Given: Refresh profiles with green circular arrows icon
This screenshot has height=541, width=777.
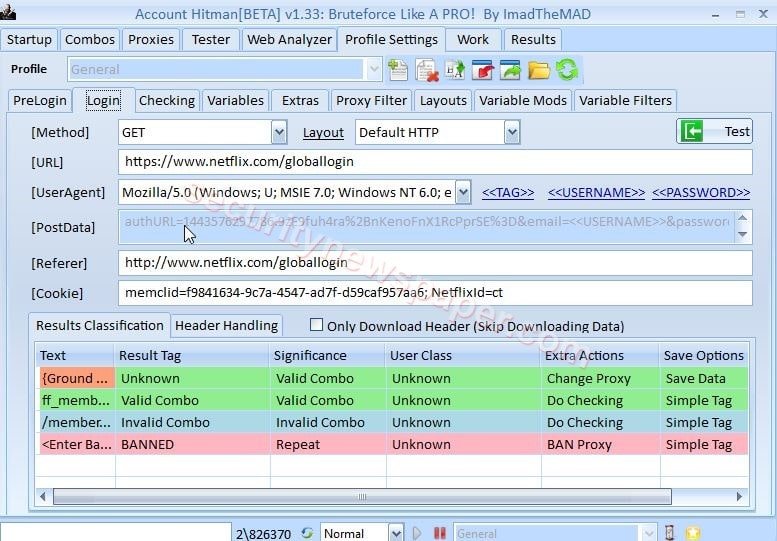Looking at the screenshot, I should click(x=566, y=69).
